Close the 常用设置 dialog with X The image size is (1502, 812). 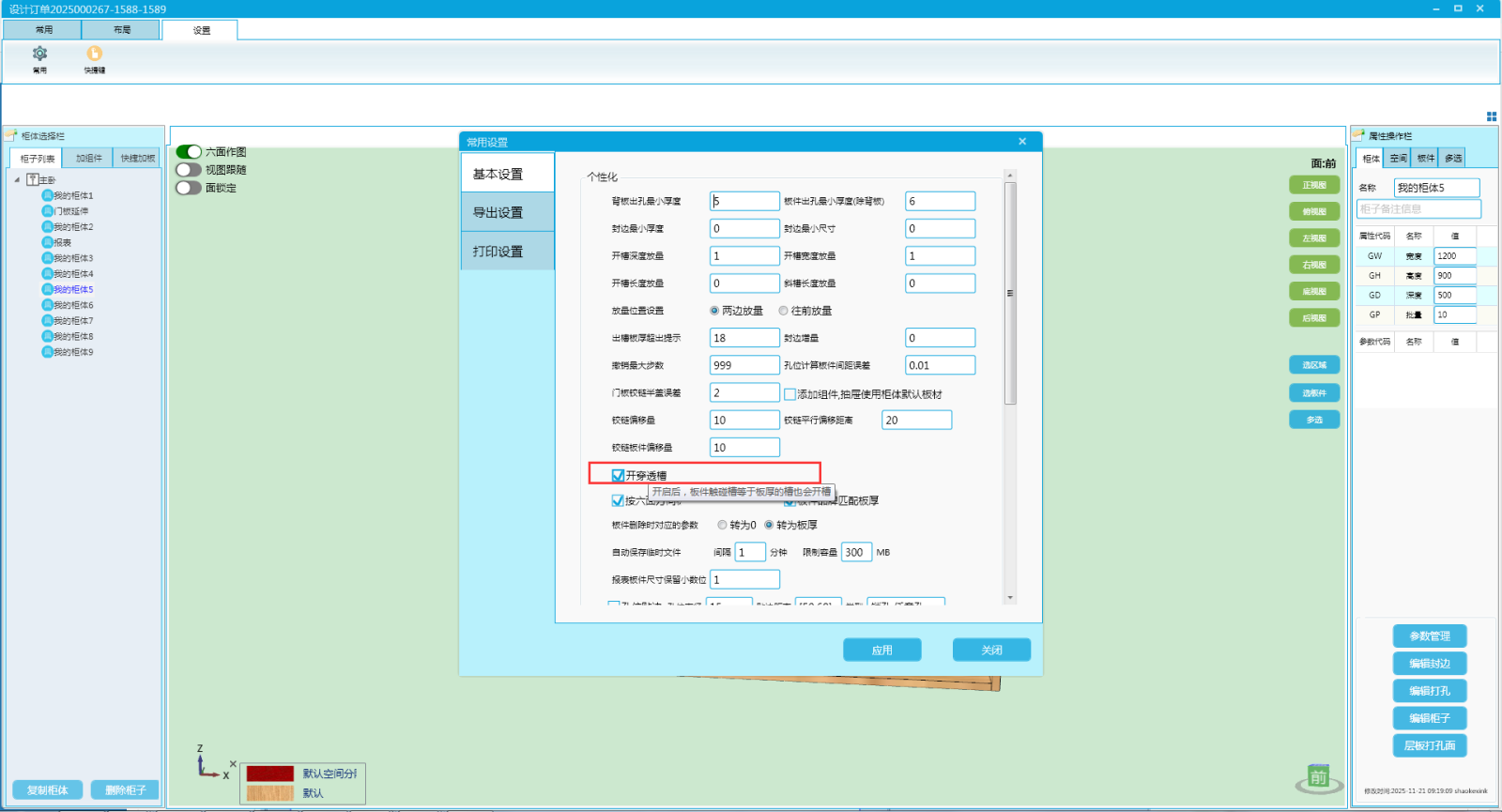(x=1022, y=142)
